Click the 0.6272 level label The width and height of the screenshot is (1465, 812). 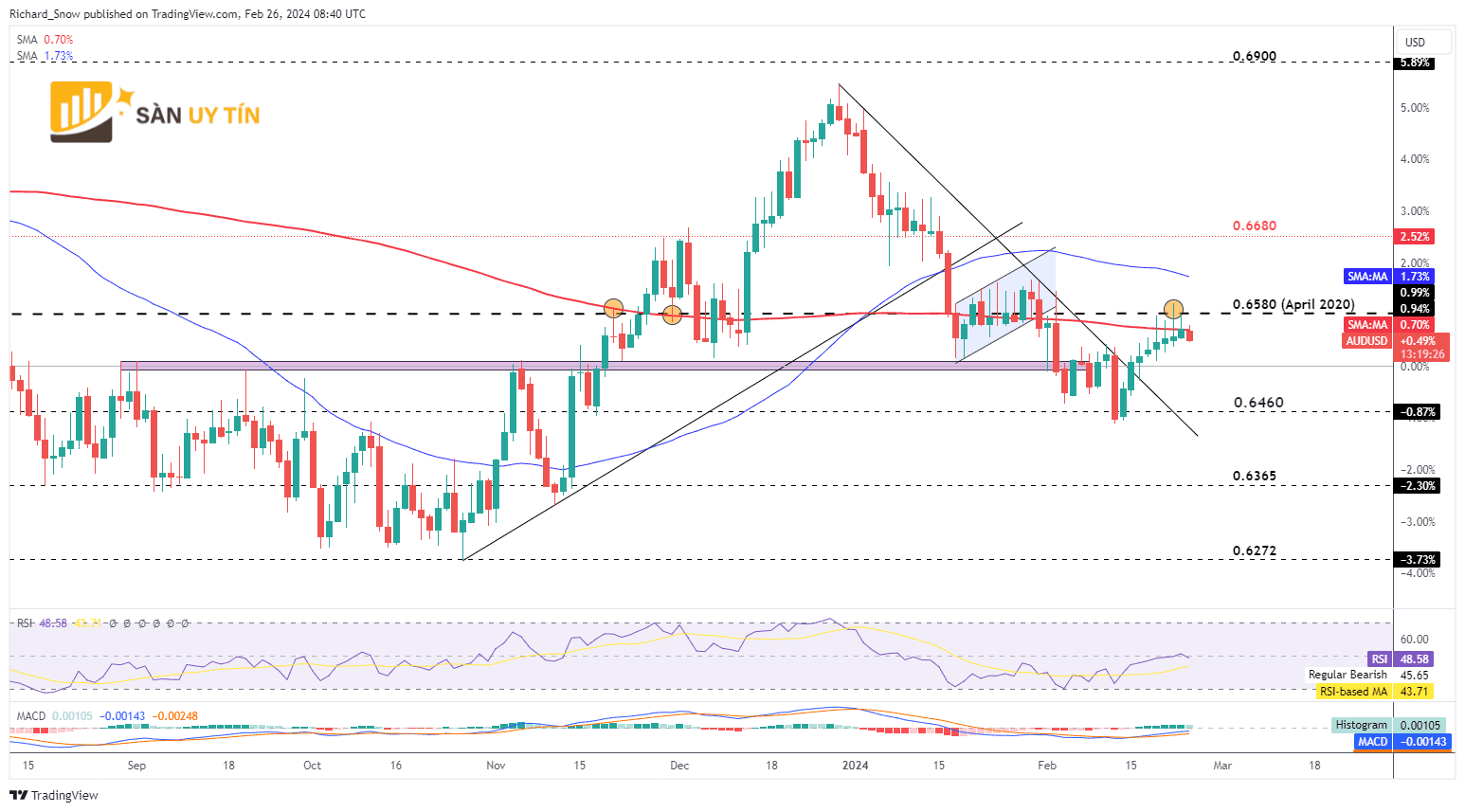[x=1255, y=550]
